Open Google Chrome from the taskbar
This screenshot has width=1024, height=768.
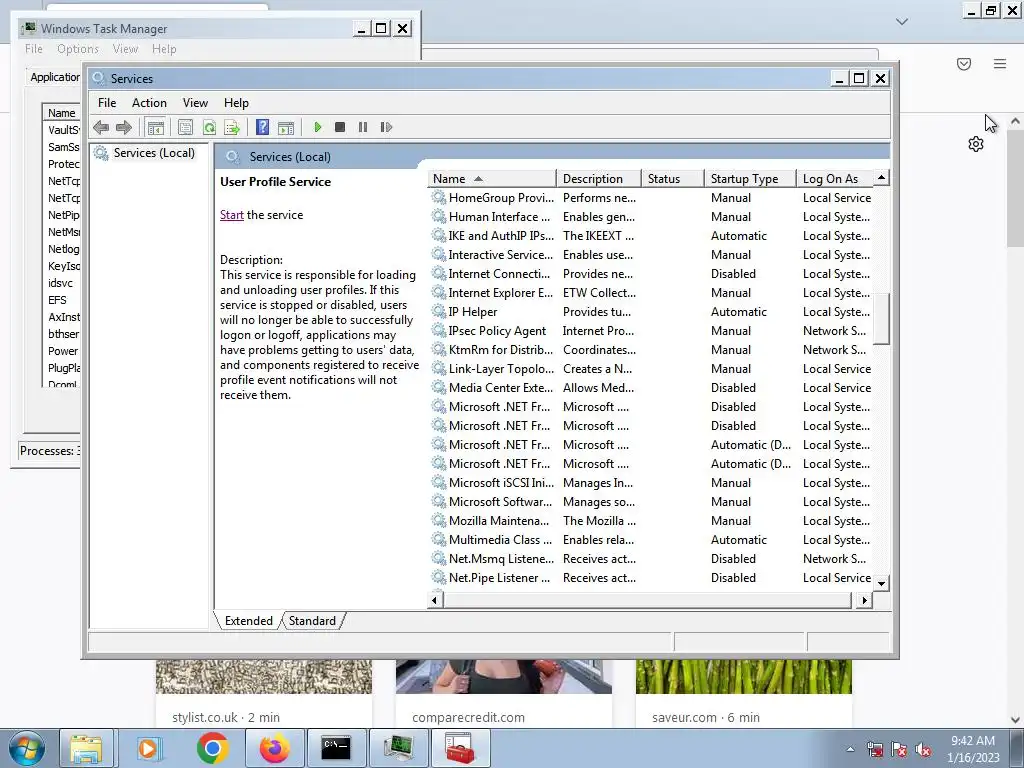tap(212, 748)
